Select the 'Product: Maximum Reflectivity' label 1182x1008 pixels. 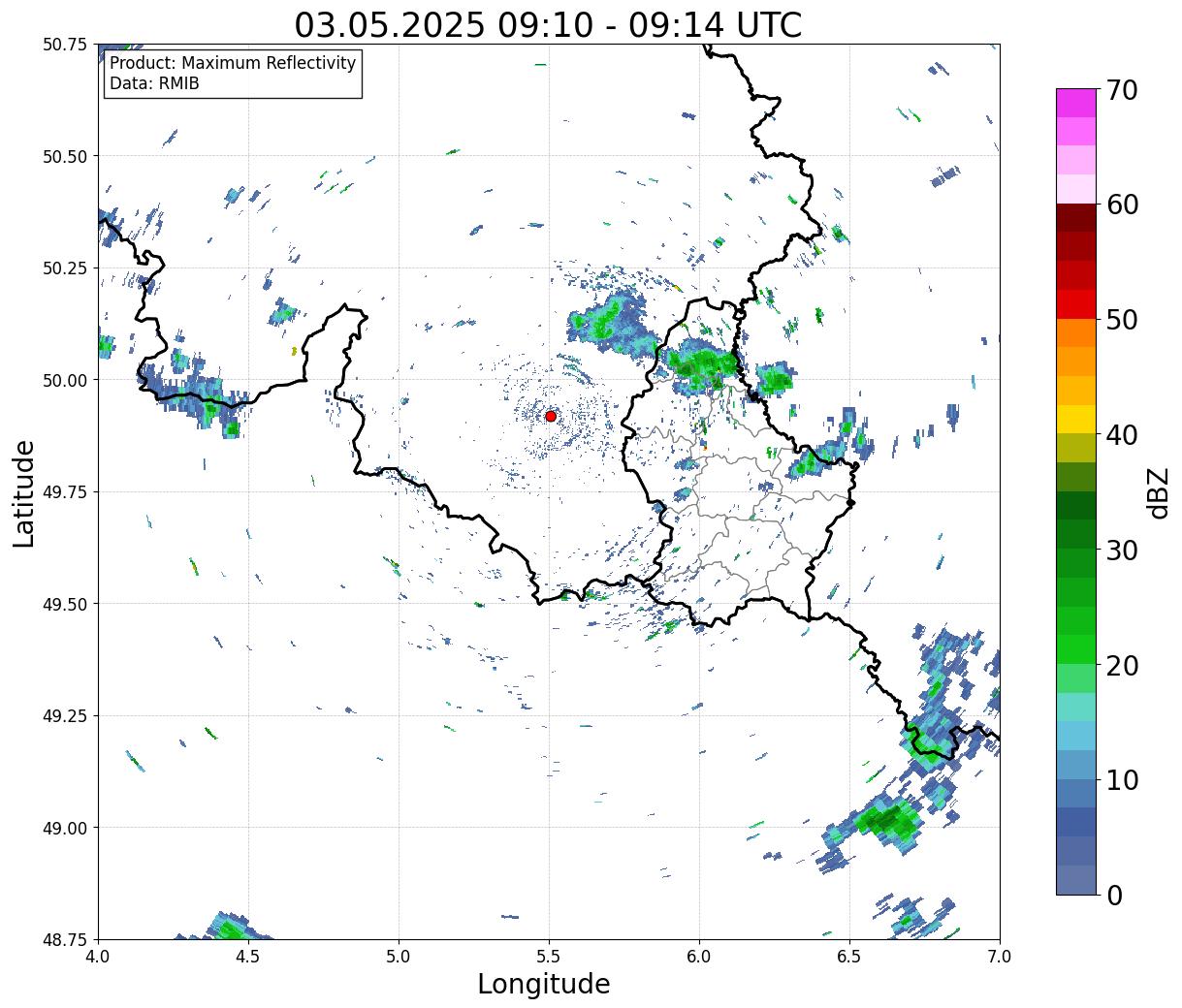(x=233, y=63)
